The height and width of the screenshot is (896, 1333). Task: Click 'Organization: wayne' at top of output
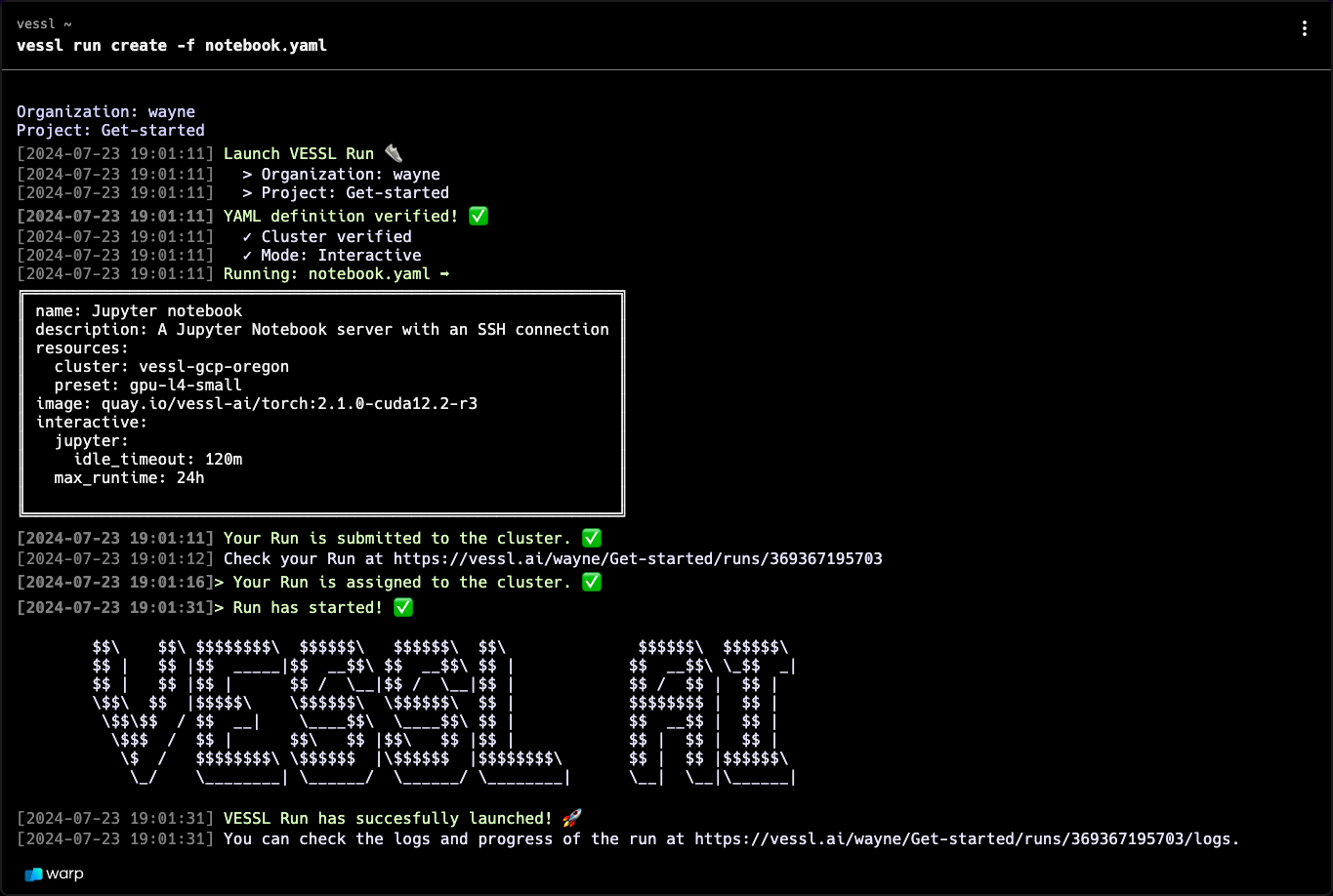coord(105,111)
